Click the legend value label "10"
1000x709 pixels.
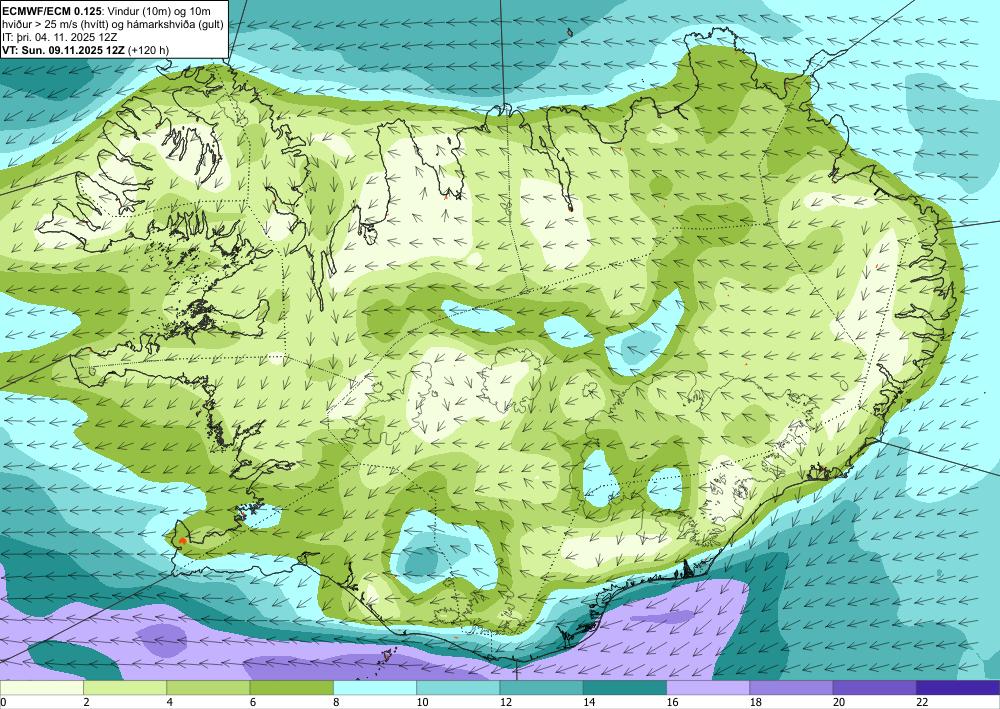422,703
